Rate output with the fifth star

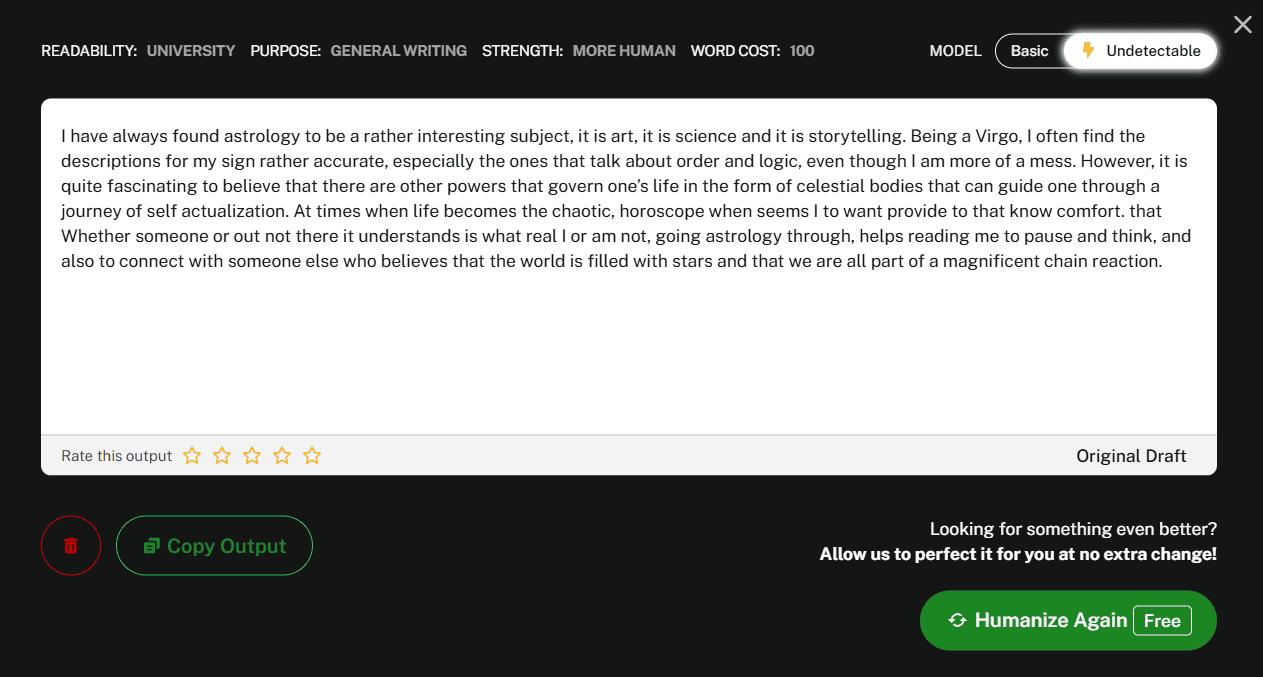tap(312, 456)
